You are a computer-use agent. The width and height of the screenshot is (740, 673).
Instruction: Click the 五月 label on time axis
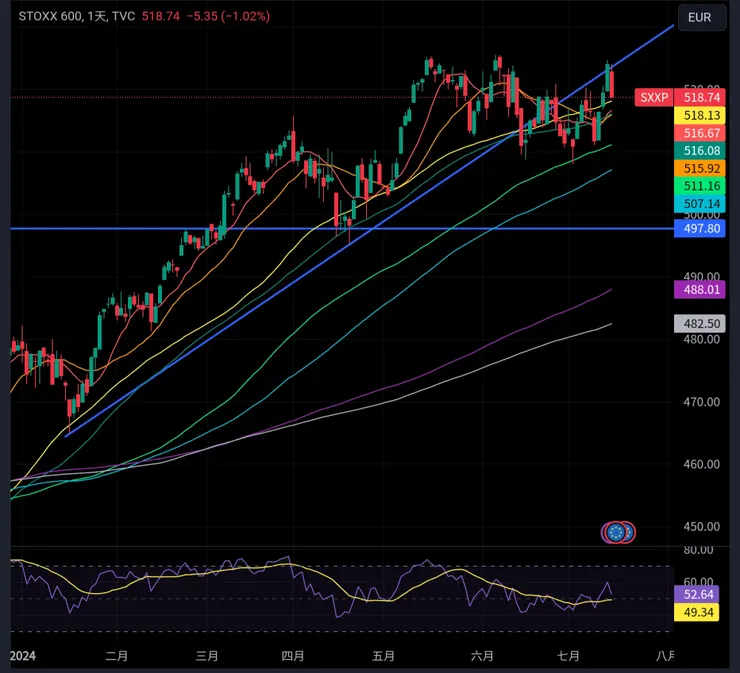(x=383, y=656)
